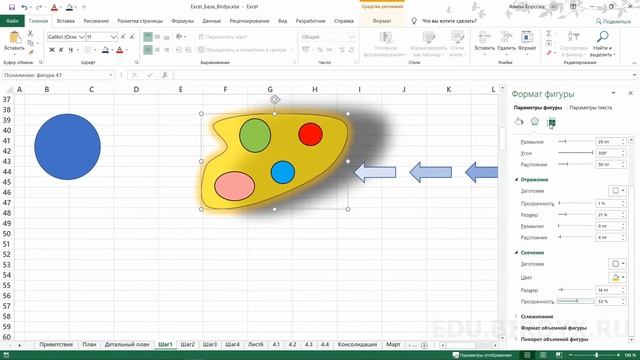Switch to sheet tab Шаг2
Screen dimensions: 640x360
(x=187, y=344)
